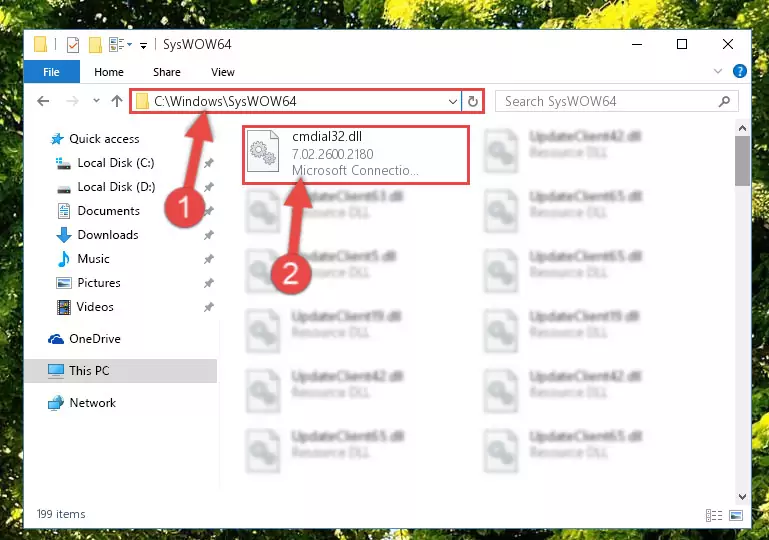Open Pictures in the sidebar
769x540 pixels.
[x=99, y=283]
